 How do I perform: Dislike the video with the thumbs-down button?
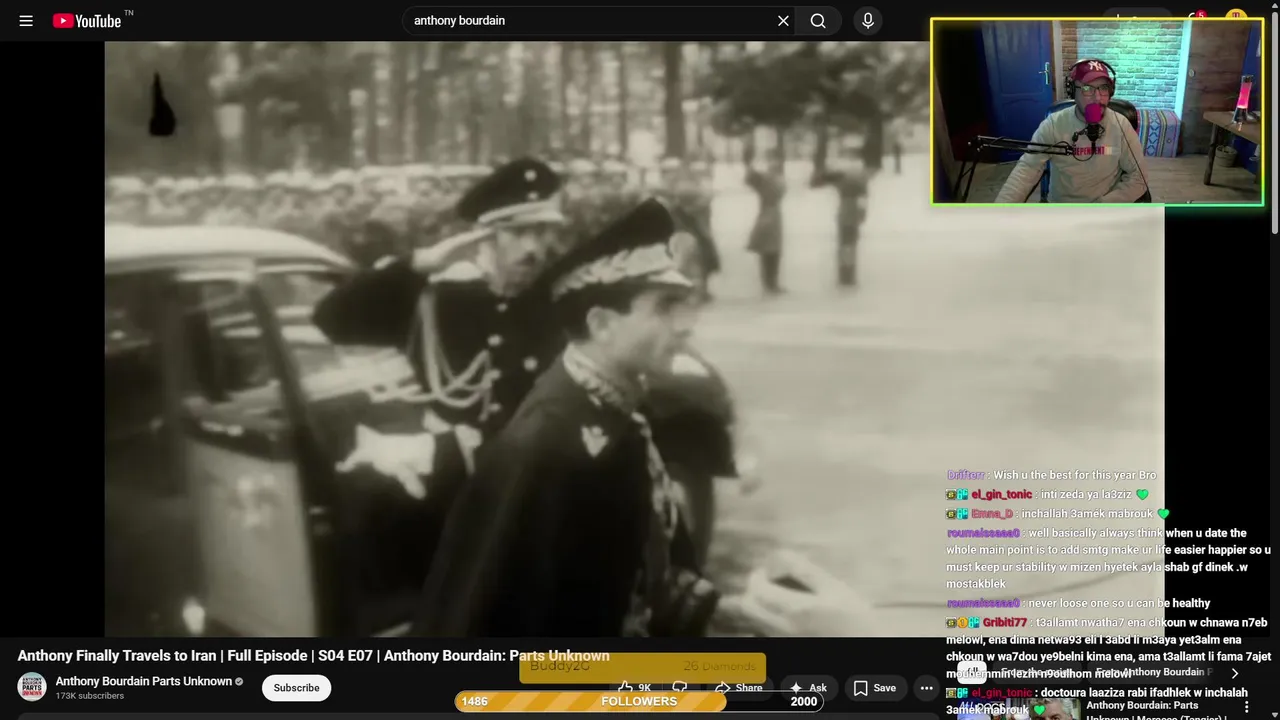coord(680,688)
